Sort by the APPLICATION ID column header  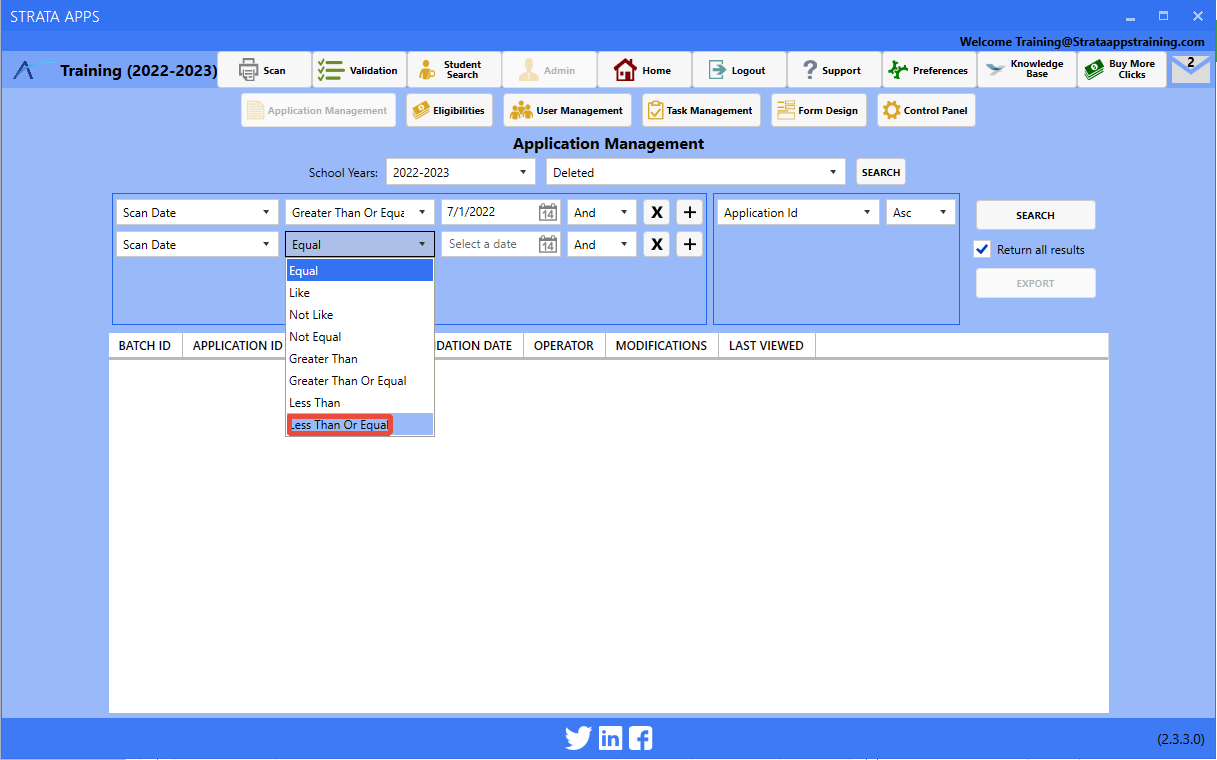click(x=236, y=346)
